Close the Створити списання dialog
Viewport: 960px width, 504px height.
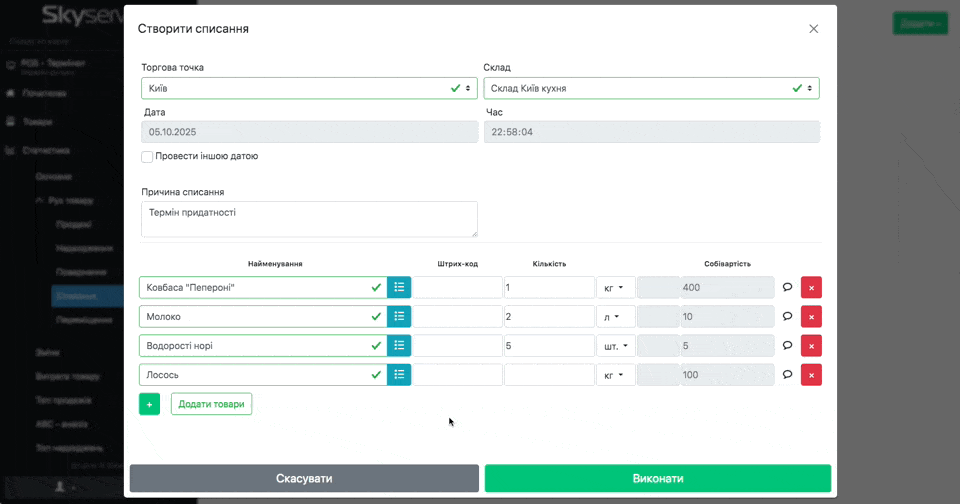pyautogui.click(x=813, y=29)
